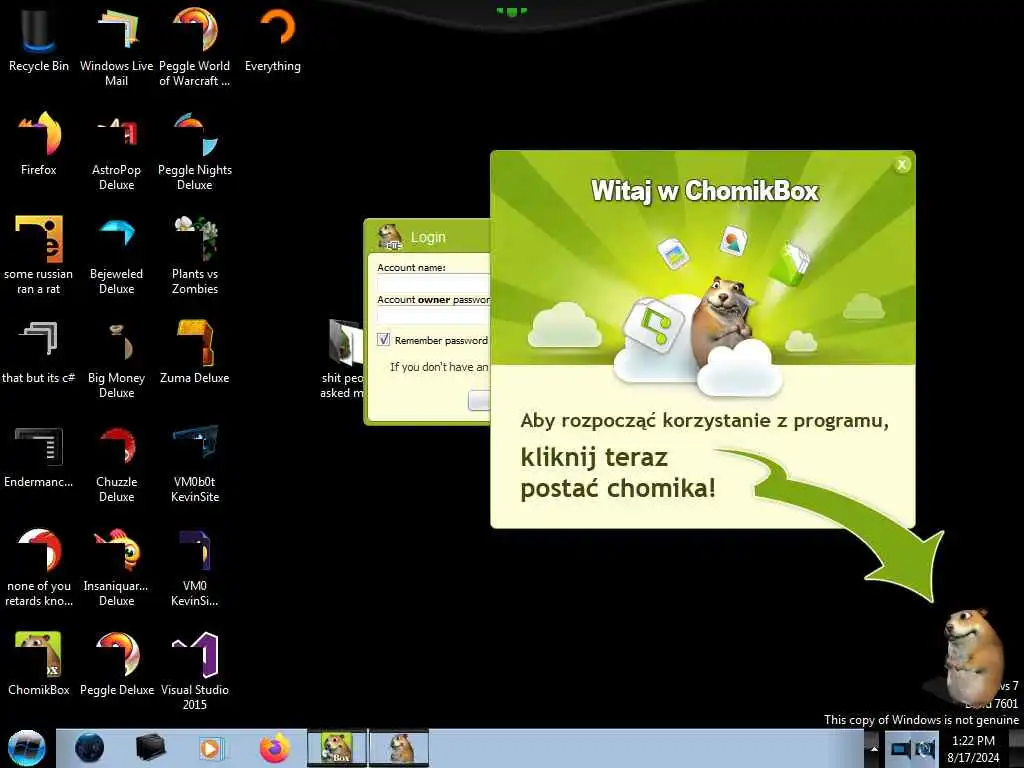Select the Firefox desktop icon
1024x768 pixels.
(39, 143)
